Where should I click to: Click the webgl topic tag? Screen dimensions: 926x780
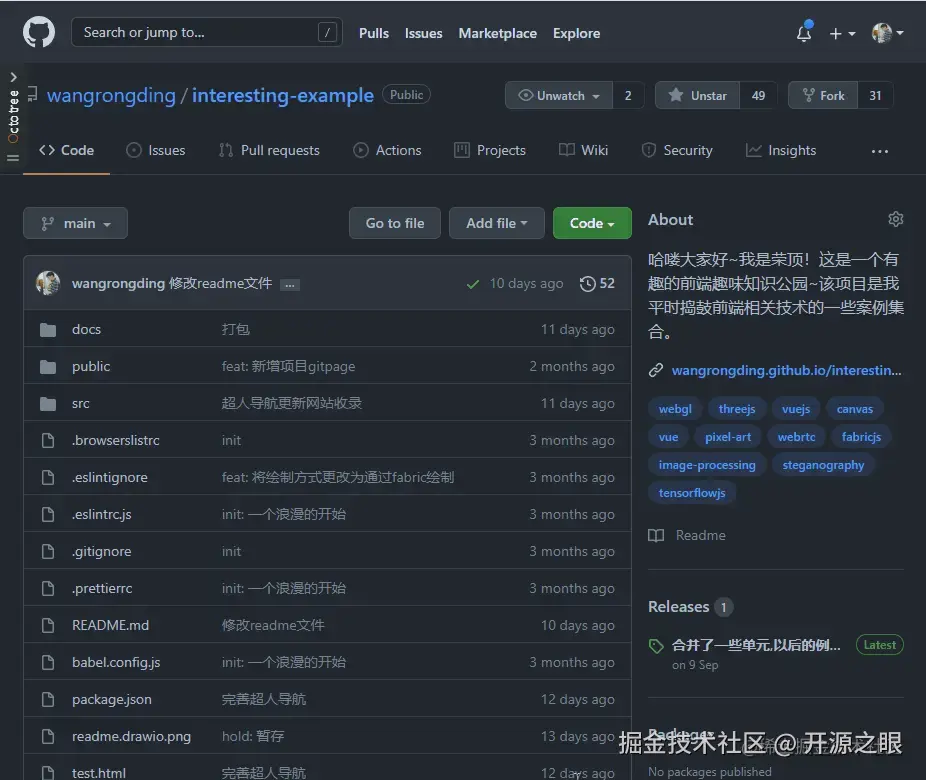tap(675, 409)
